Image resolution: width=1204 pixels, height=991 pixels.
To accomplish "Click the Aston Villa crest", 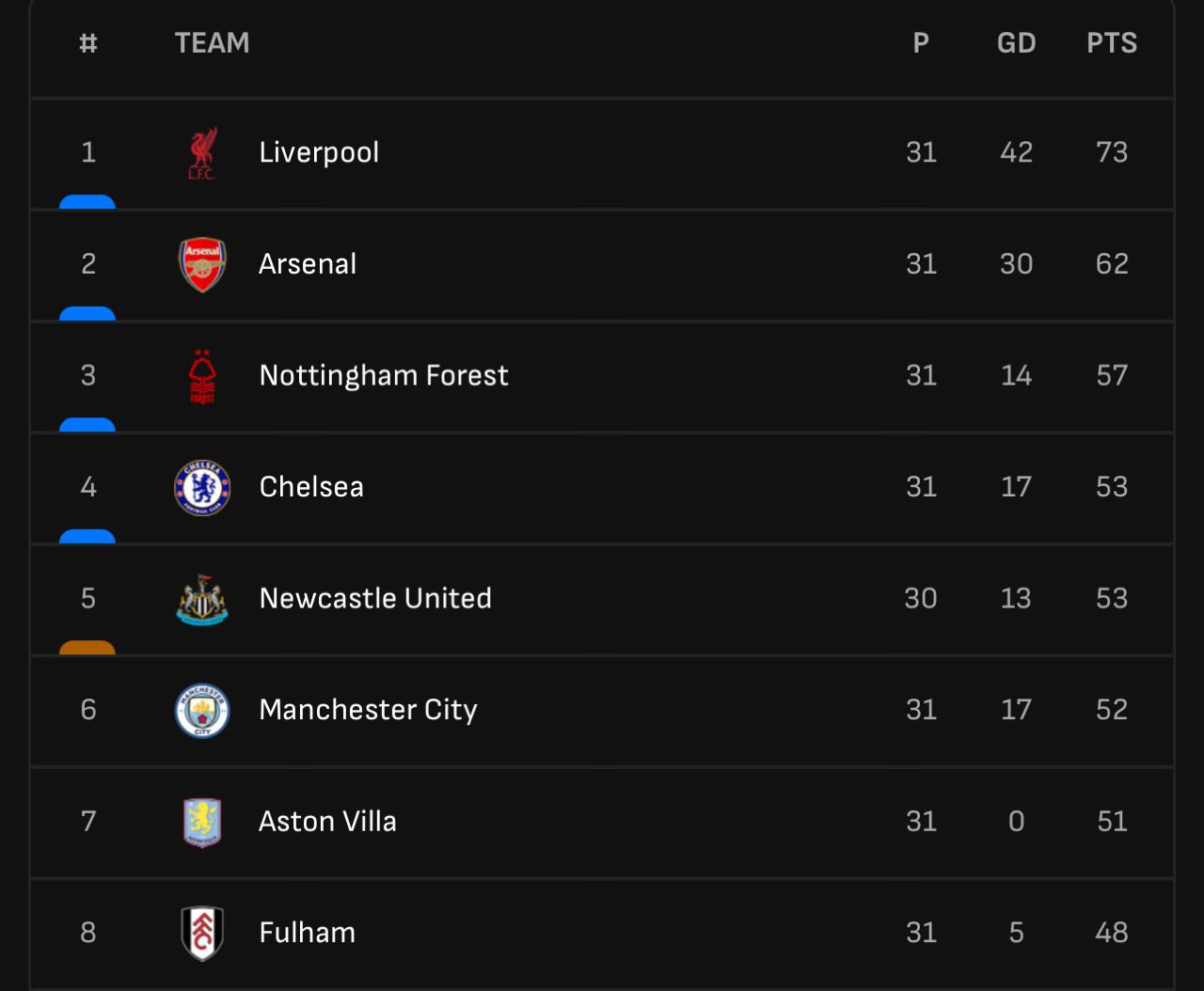I will [x=202, y=822].
